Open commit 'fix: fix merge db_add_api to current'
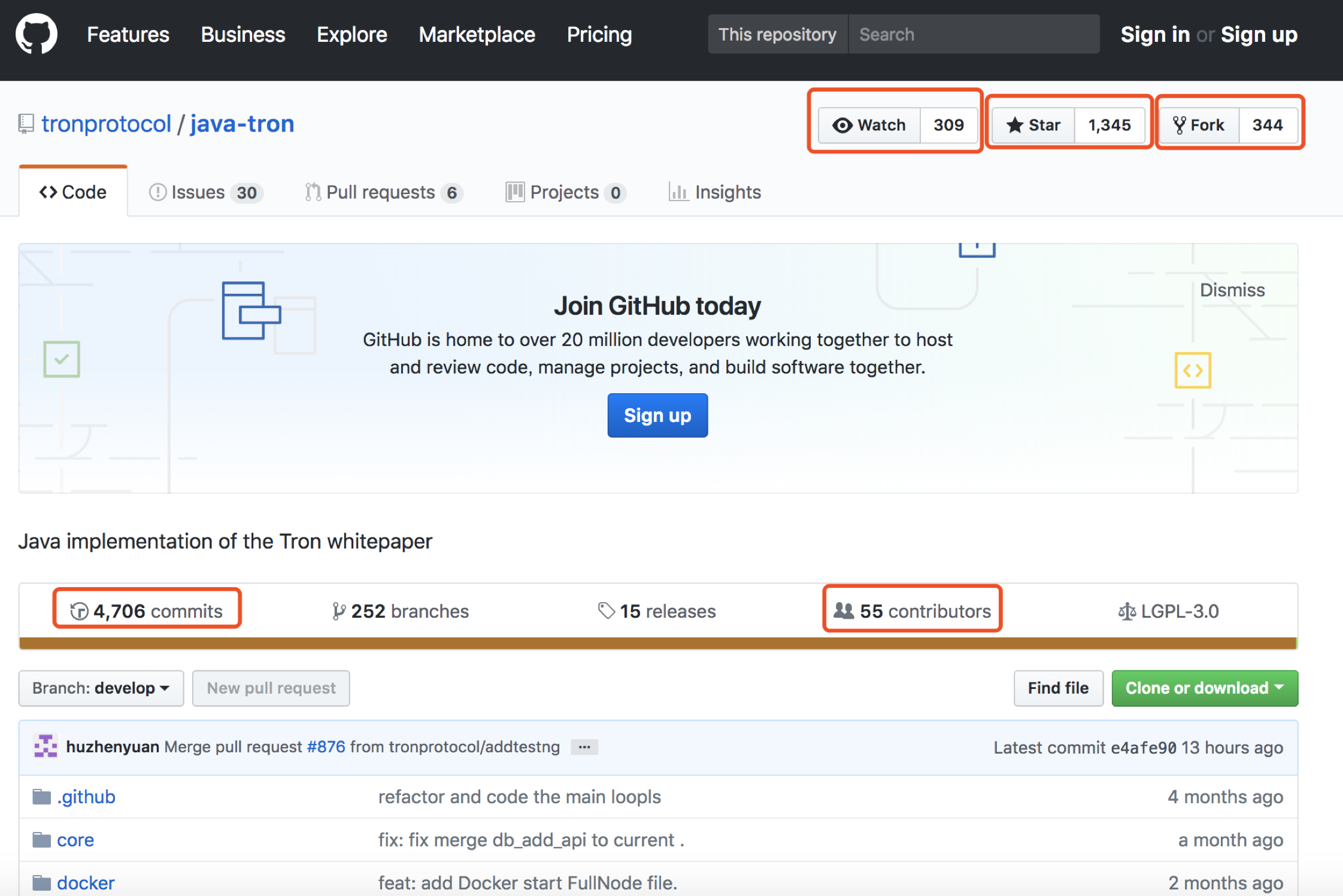Image resolution: width=1343 pixels, height=896 pixels. point(531,840)
